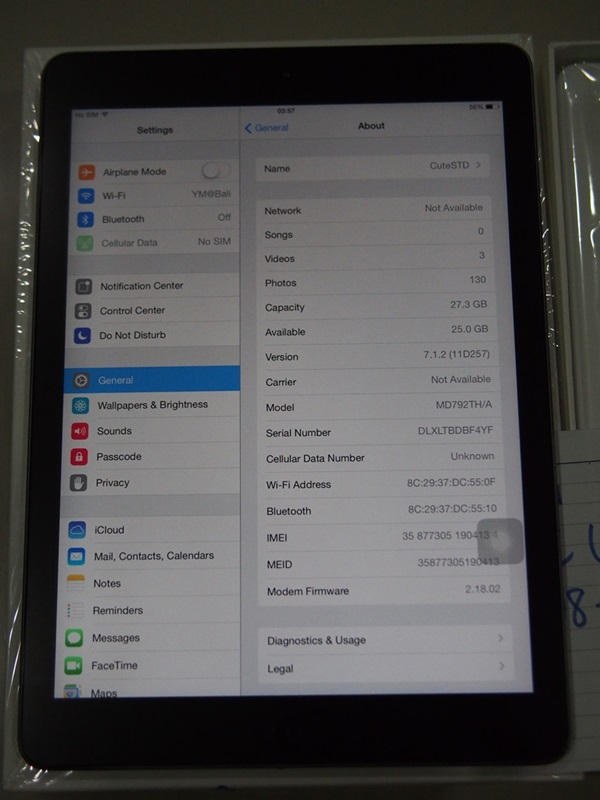Tap the Cellular Data Number row label
Screen dimensions: 600x800
pyautogui.click(x=315, y=458)
